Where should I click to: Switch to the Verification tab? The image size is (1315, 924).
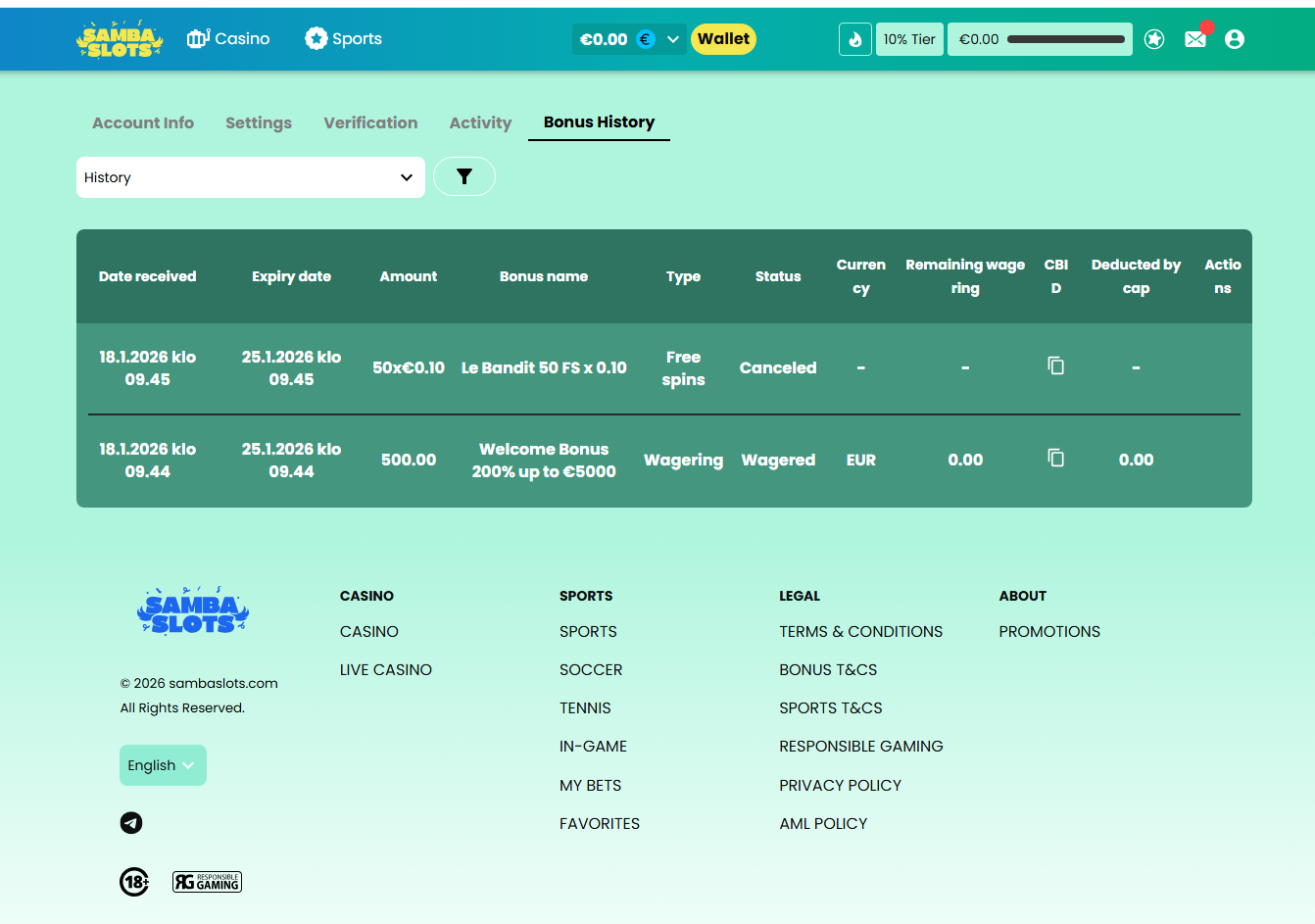click(x=370, y=122)
